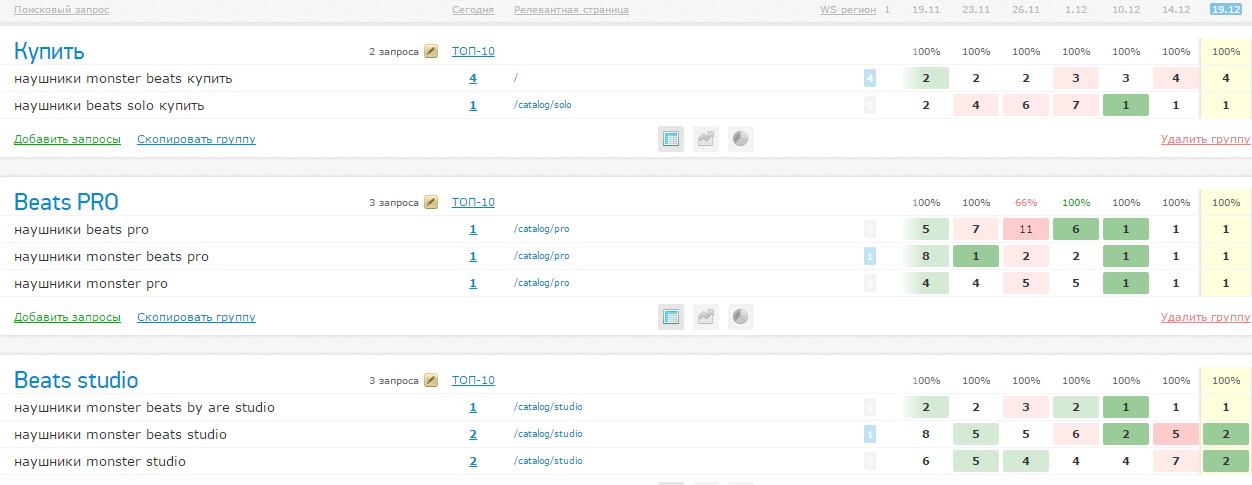
Task: Click Добавить запросы under Beats PRO group
Action: (67, 317)
